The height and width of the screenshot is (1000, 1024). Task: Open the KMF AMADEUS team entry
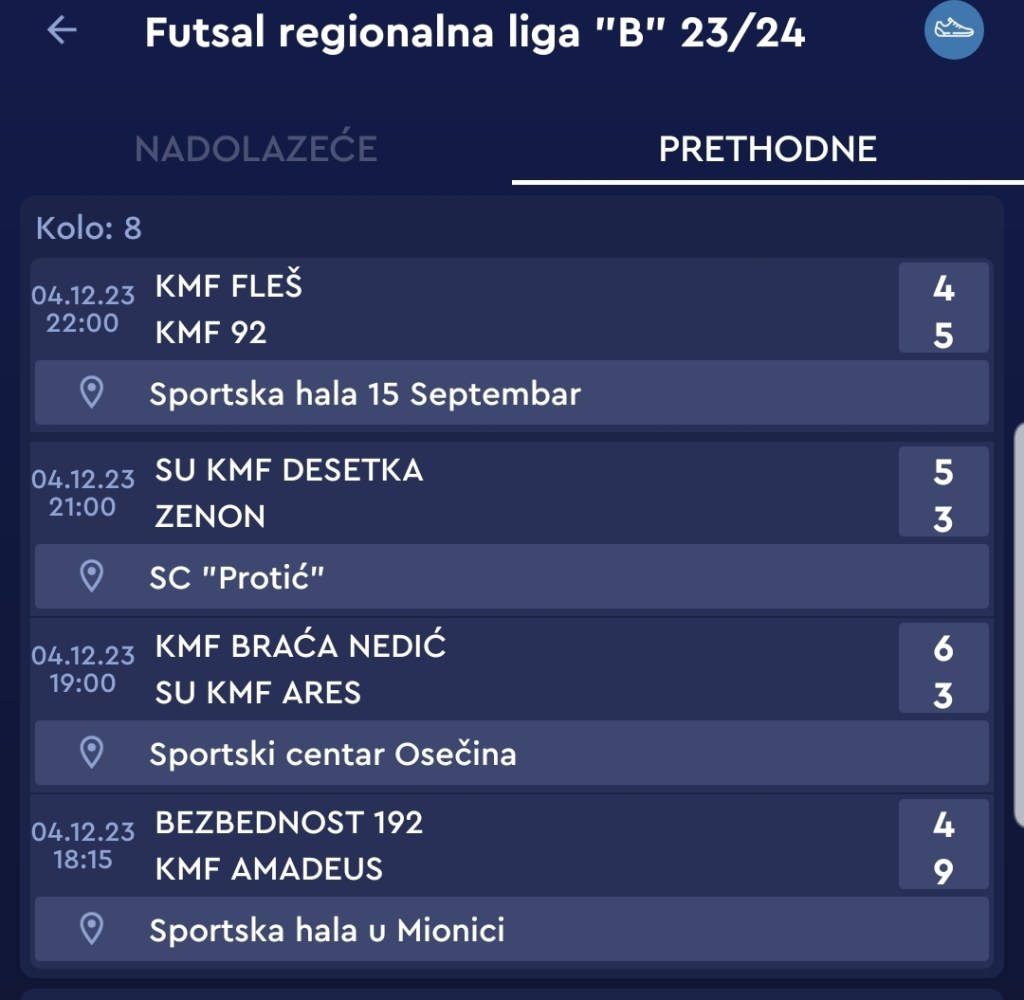[269, 868]
